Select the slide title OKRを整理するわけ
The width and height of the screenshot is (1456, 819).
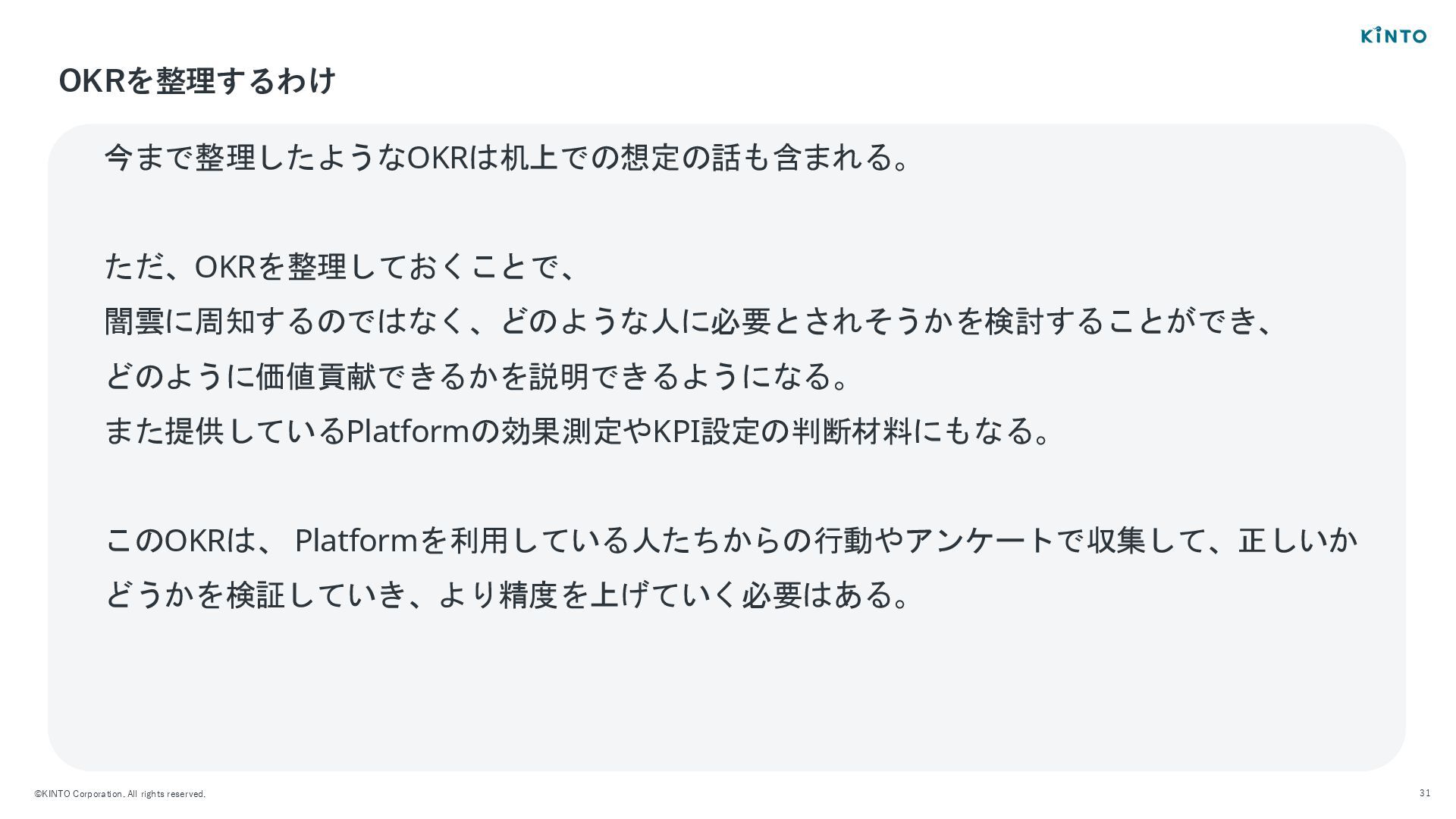tap(197, 81)
